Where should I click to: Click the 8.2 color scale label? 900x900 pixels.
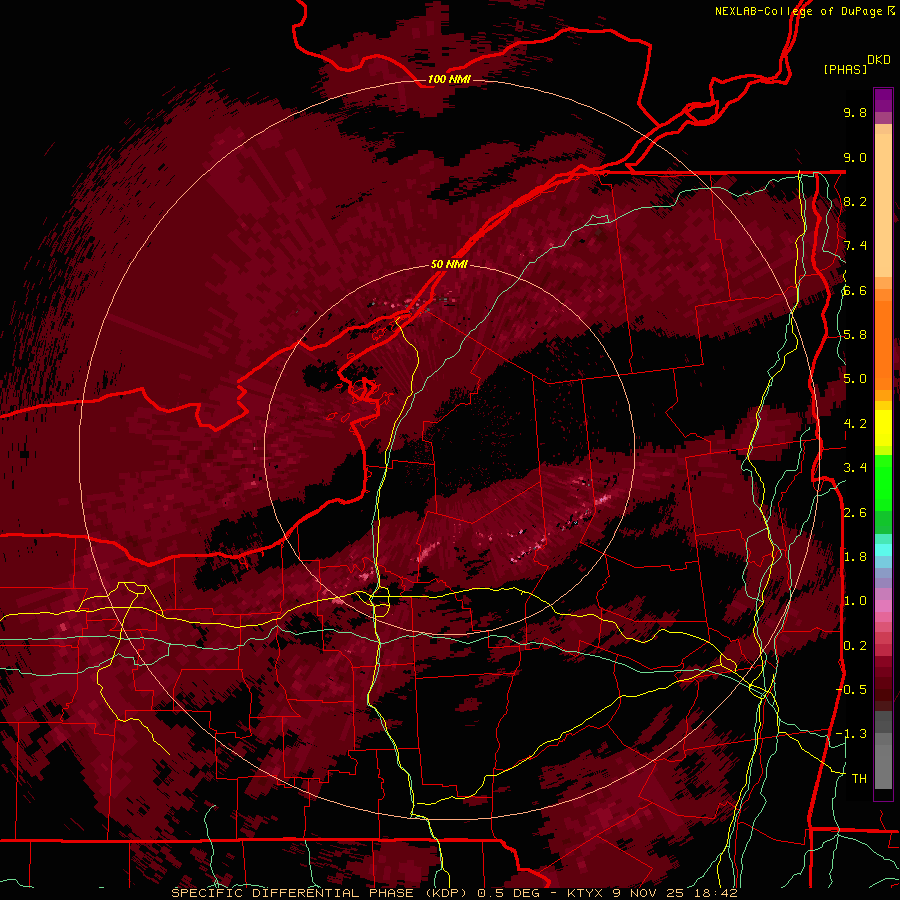coord(855,201)
